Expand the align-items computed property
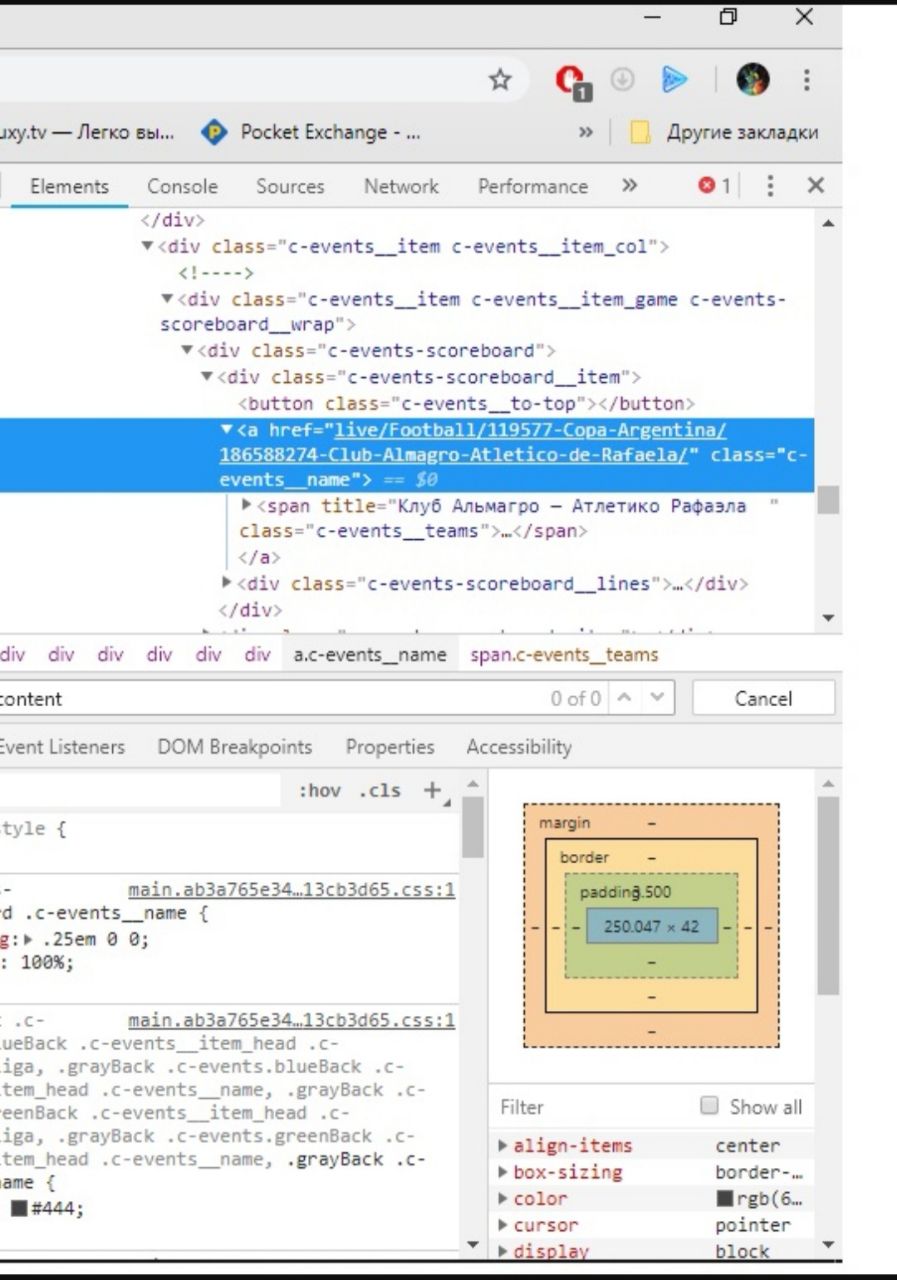 [505, 1146]
